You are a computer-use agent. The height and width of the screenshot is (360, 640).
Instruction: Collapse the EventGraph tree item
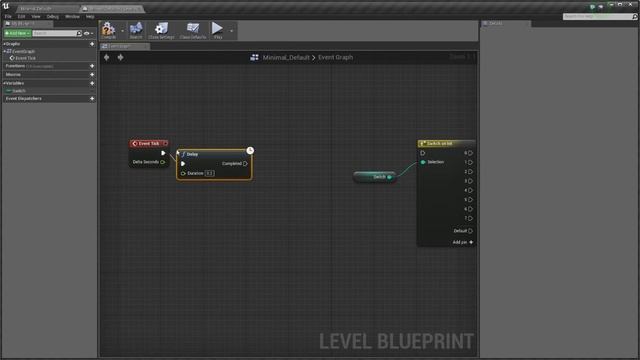pyautogui.click(x=4, y=51)
